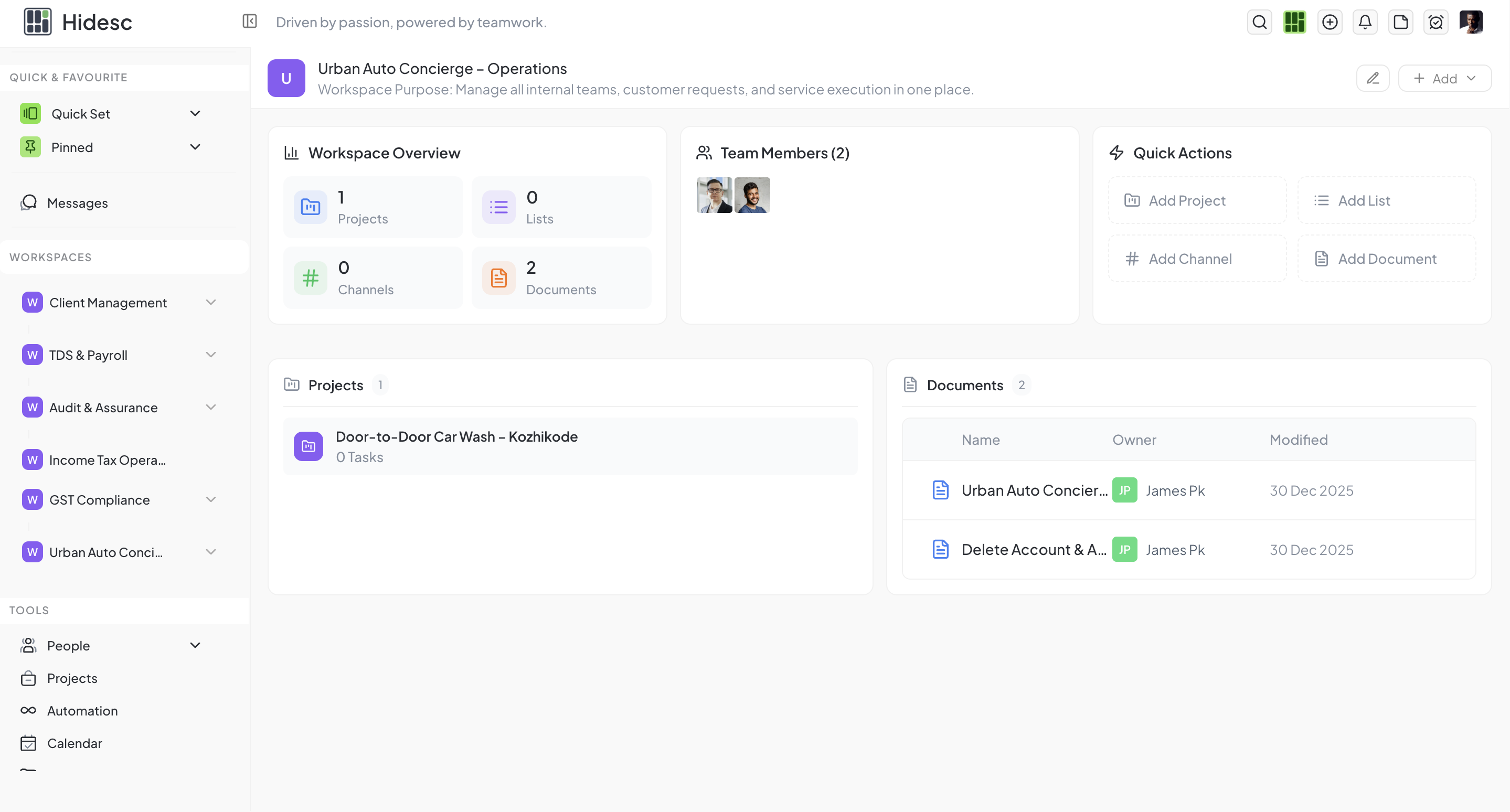The height and width of the screenshot is (812, 1510).
Task: Open the alarm clock reminders icon
Action: 1435,22
